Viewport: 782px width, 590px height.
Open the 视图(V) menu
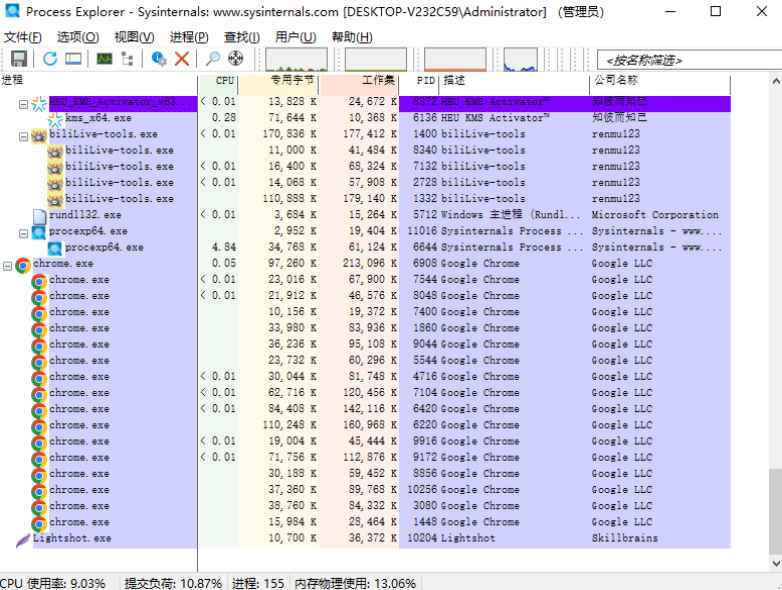click(134, 37)
